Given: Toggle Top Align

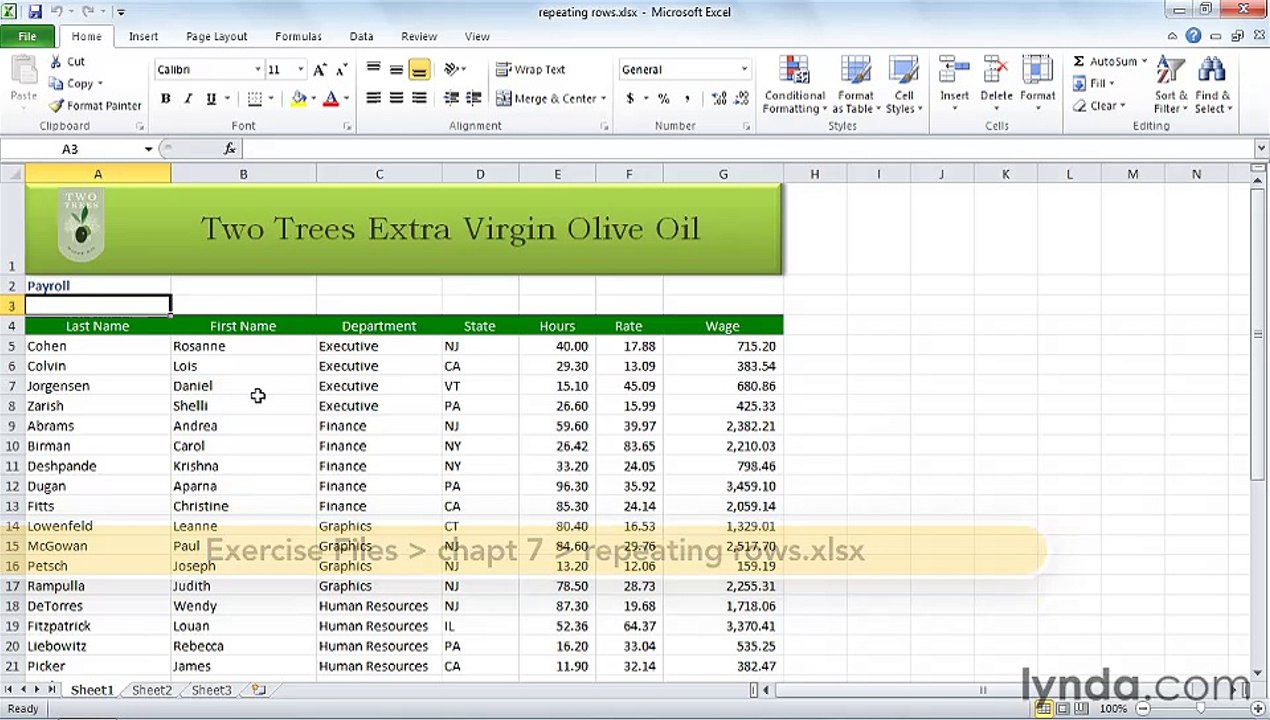Looking at the screenshot, I should 373,69.
